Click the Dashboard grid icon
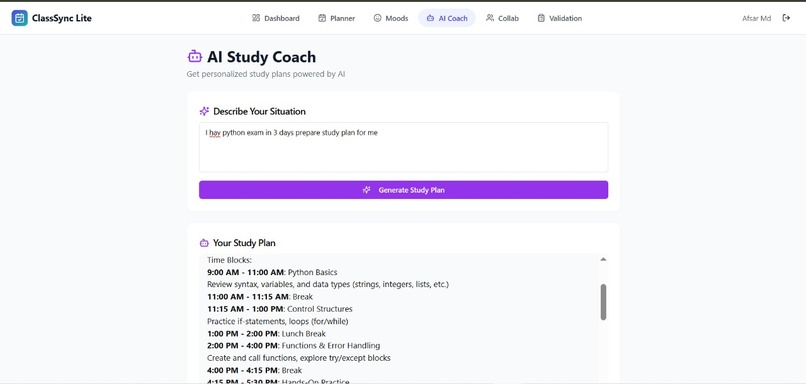The width and height of the screenshot is (806, 384). tap(256, 18)
